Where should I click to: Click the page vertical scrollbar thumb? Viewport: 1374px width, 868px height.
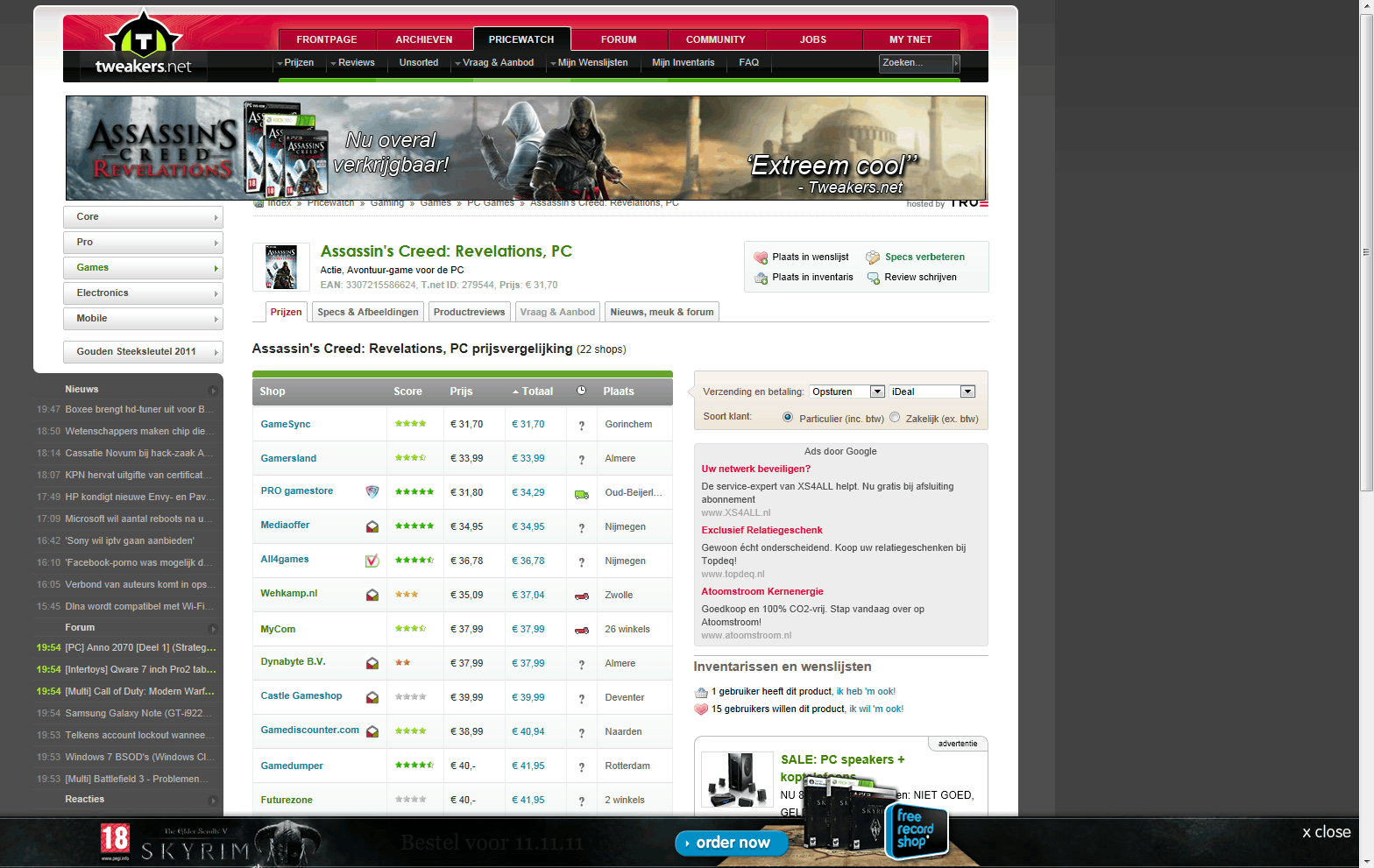tap(1366, 252)
